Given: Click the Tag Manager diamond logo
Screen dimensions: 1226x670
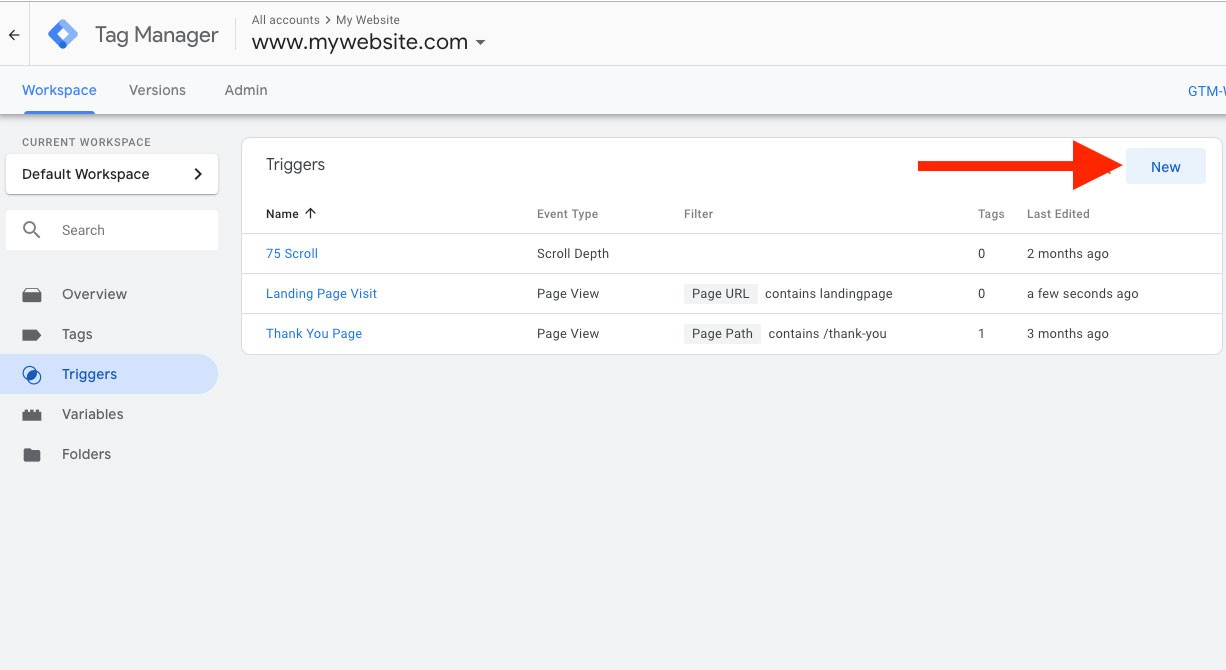Looking at the screenshot, I should (x=62, y=33).
